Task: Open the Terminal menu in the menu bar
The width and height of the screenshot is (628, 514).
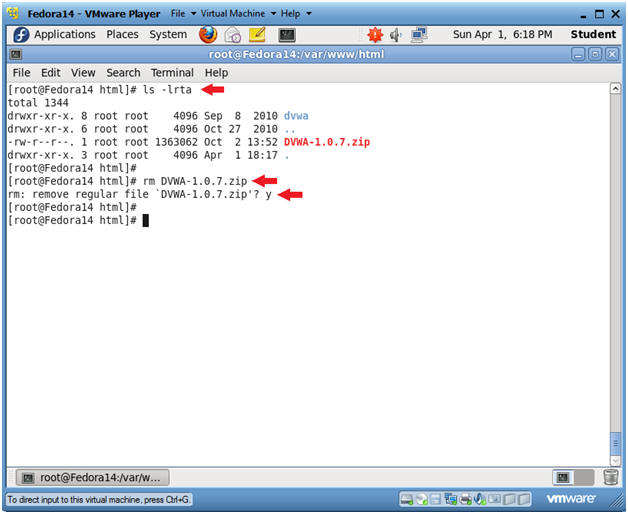Action: pos(172,73)
